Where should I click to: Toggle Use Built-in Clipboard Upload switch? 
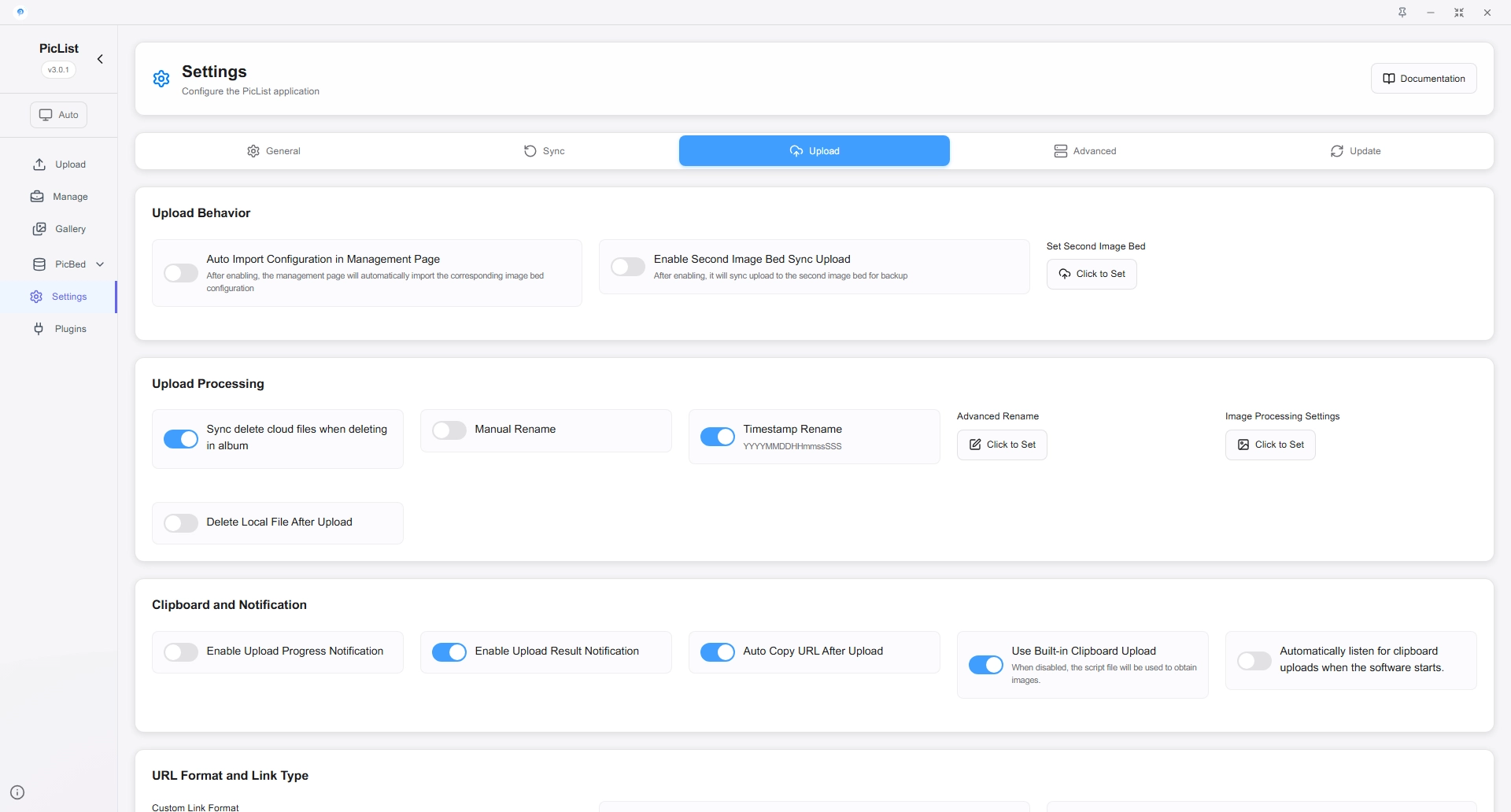(x=986, y=665)
